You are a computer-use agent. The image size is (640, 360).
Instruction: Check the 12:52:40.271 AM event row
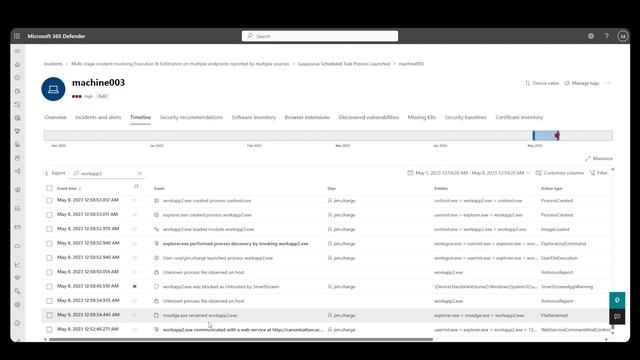coord(49,329)
